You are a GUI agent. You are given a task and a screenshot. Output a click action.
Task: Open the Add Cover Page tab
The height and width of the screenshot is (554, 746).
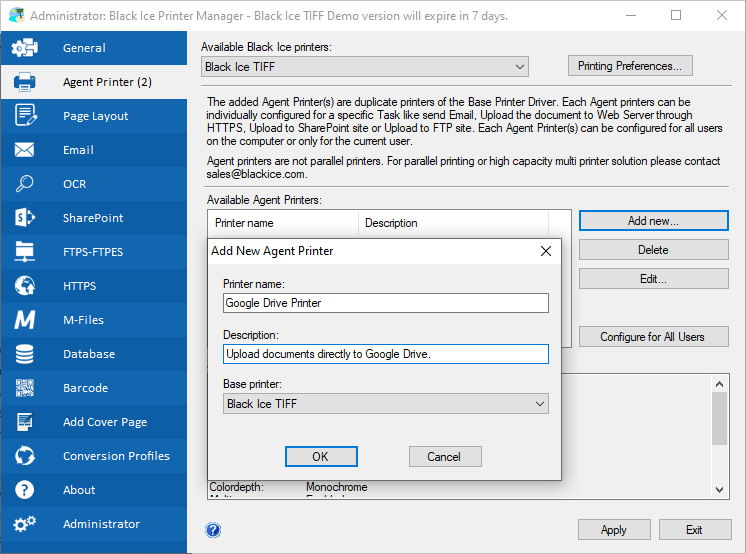104,422
